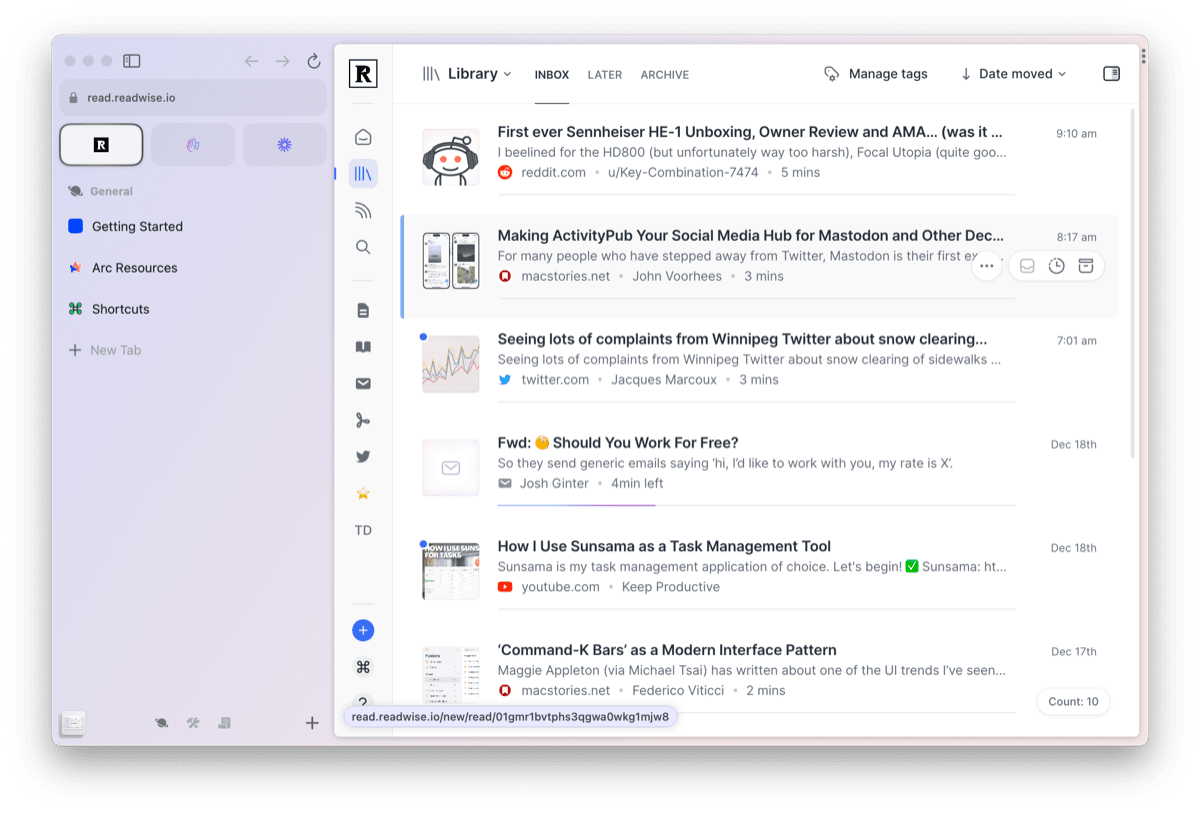The height and width of the screenshot is (814, 1200).
Task: Switch to the INBOX tab
Action: tap(552, 75)
